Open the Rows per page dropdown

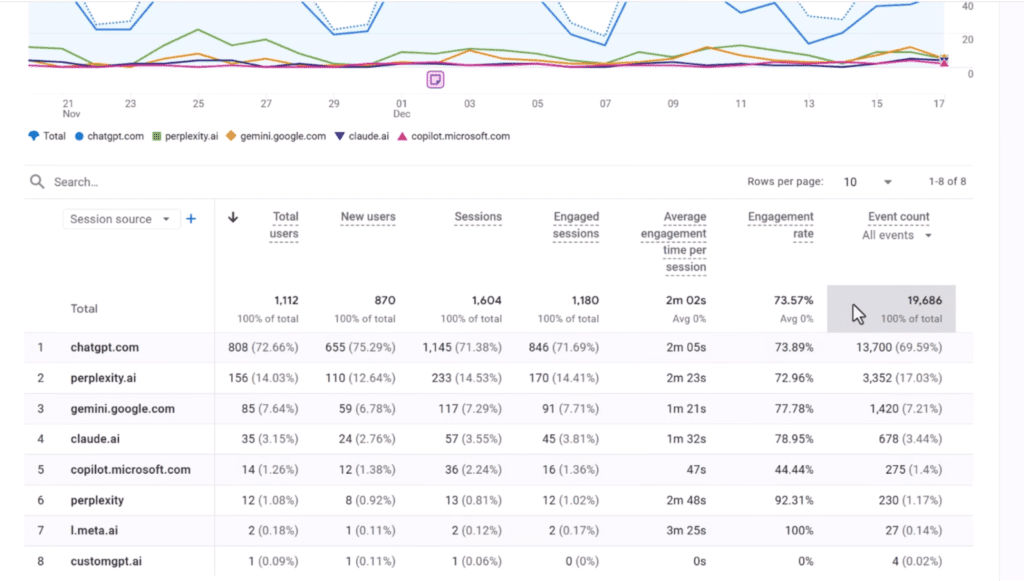click(x=866, y=182)
